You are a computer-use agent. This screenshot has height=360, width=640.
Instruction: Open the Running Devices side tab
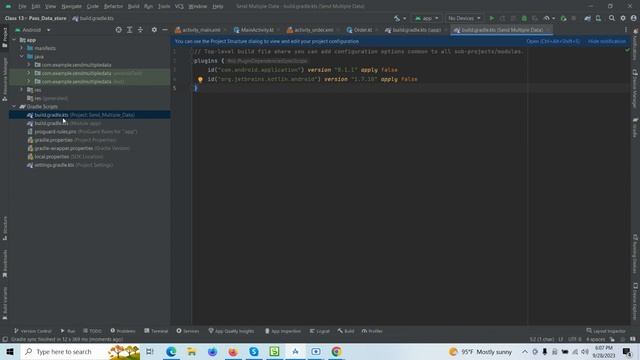pos(635,254)
